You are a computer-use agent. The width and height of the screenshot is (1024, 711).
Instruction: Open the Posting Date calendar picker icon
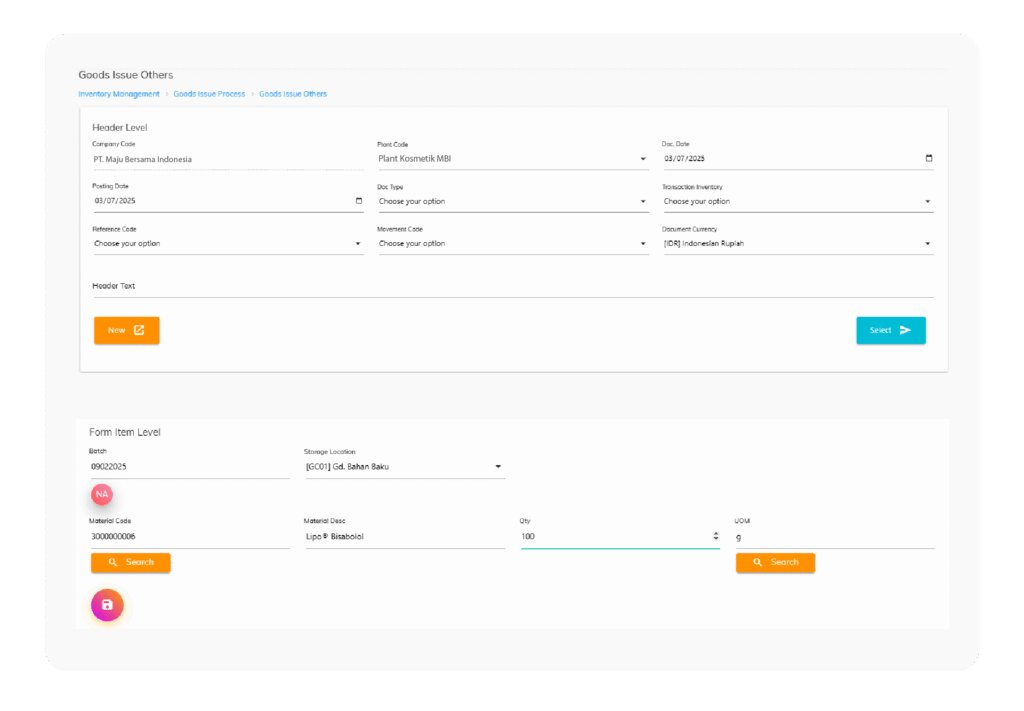coord(359,201)
